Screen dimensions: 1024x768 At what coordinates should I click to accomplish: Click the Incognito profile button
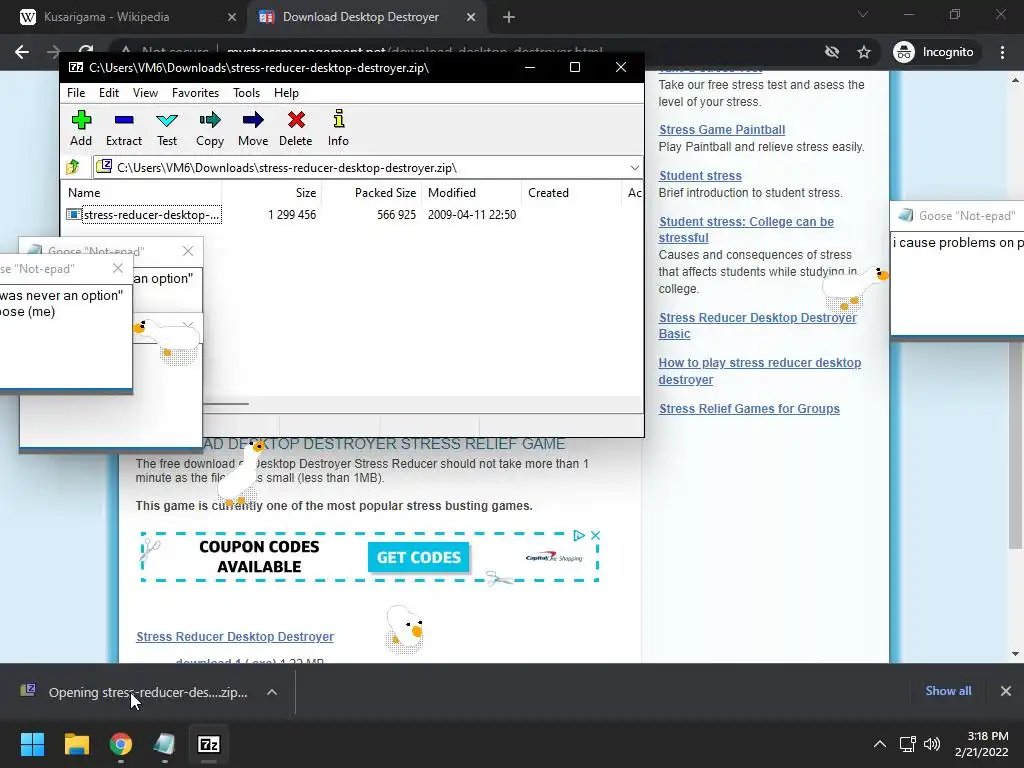point(934,52)
